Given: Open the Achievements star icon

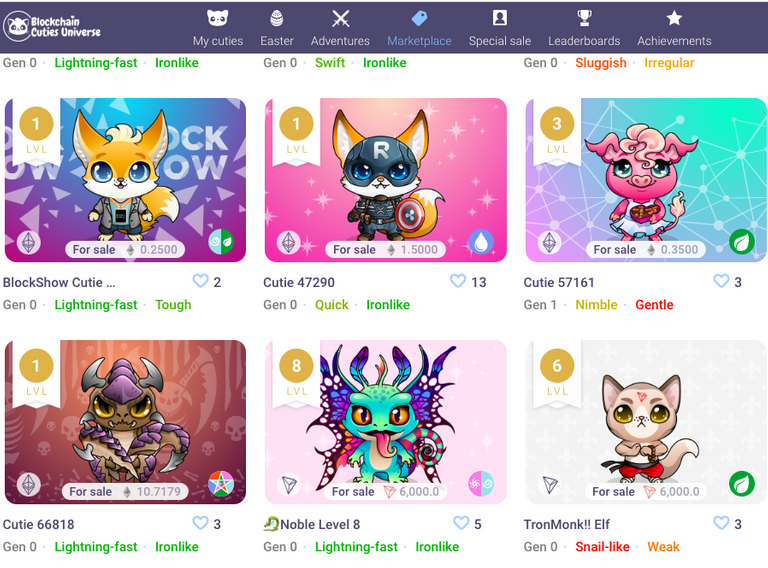Looking at the screenshot, I should pos(674,19).
